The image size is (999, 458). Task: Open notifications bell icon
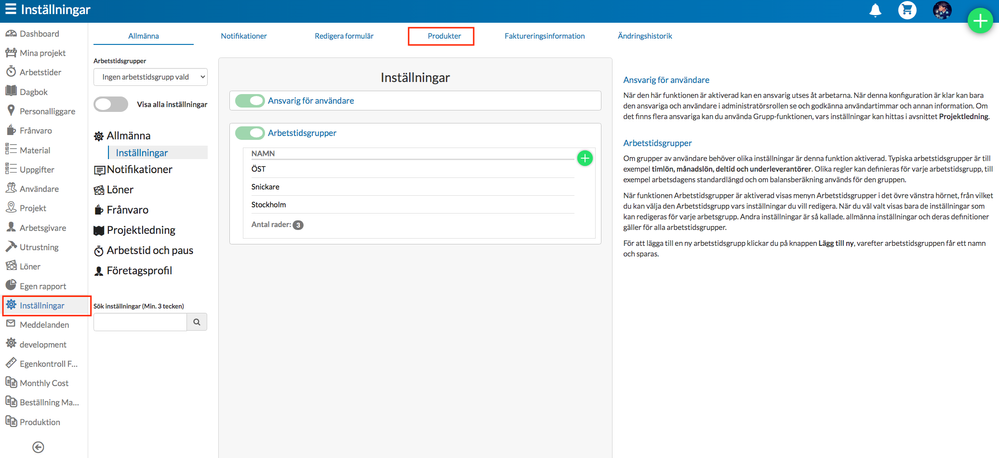(x=876, y=10)
